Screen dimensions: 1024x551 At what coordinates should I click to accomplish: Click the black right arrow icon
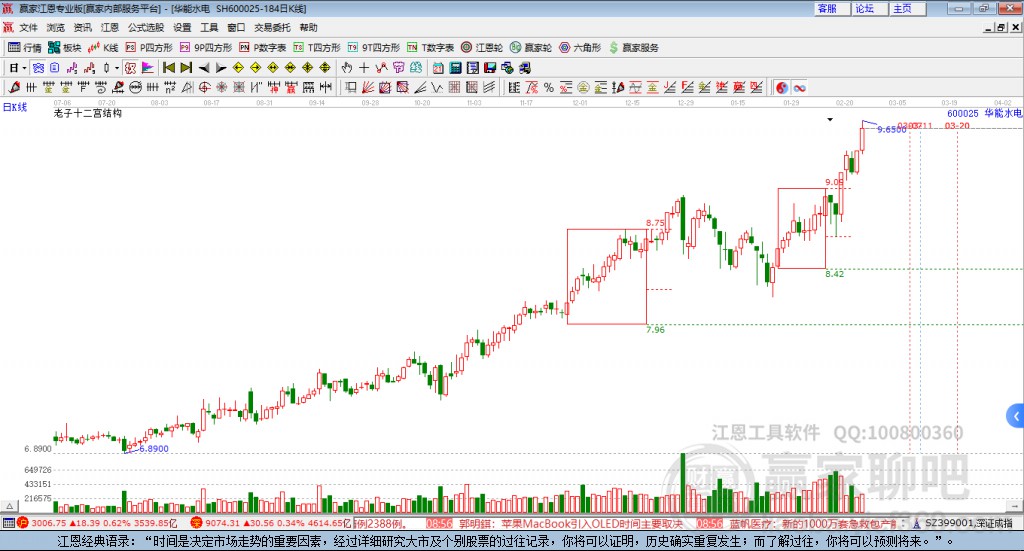pos(221,68)
